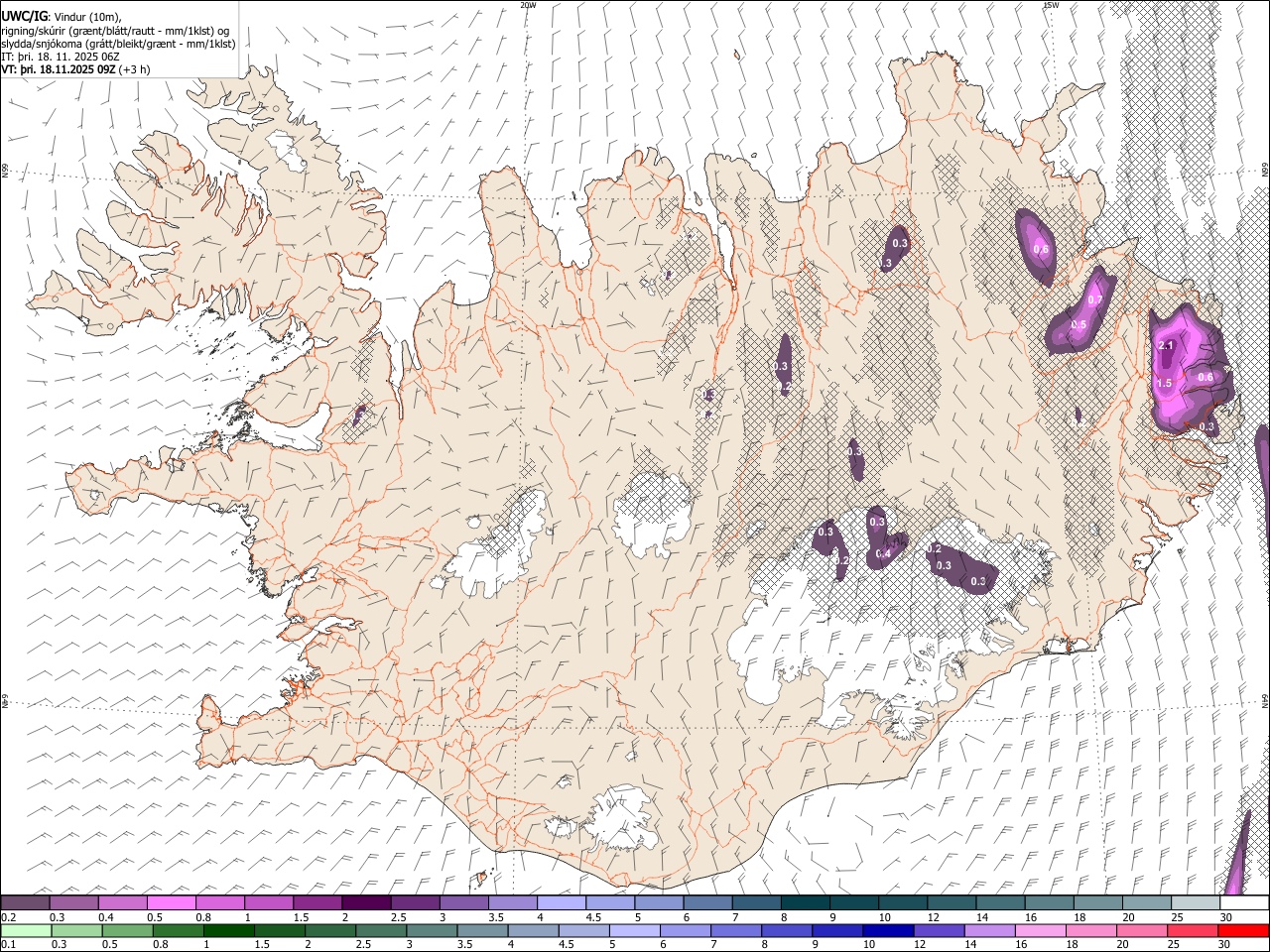This screenshot has height=952, width=1270.
Task: Click the 0.7 precipitation label on the map
Action: pos(1095,299)
